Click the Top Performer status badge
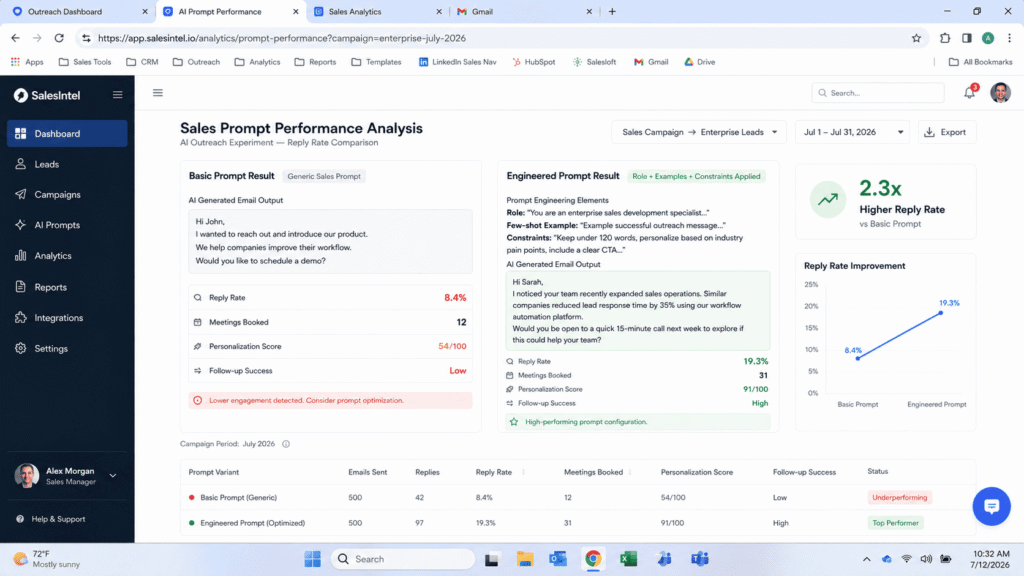This screenshot has height=576, width=1024. click(895, 523)
